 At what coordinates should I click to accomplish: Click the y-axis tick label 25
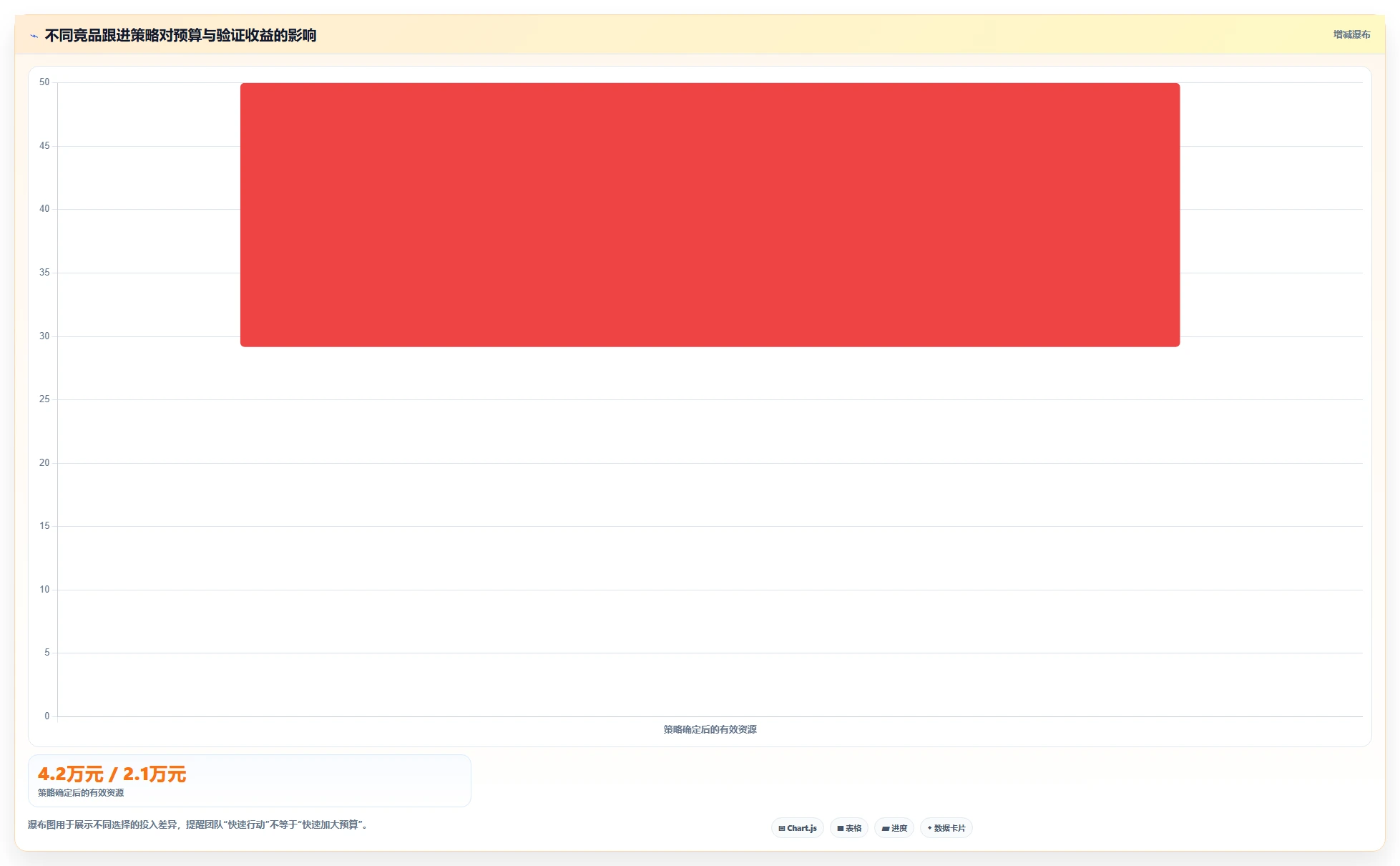coord(44,399)
